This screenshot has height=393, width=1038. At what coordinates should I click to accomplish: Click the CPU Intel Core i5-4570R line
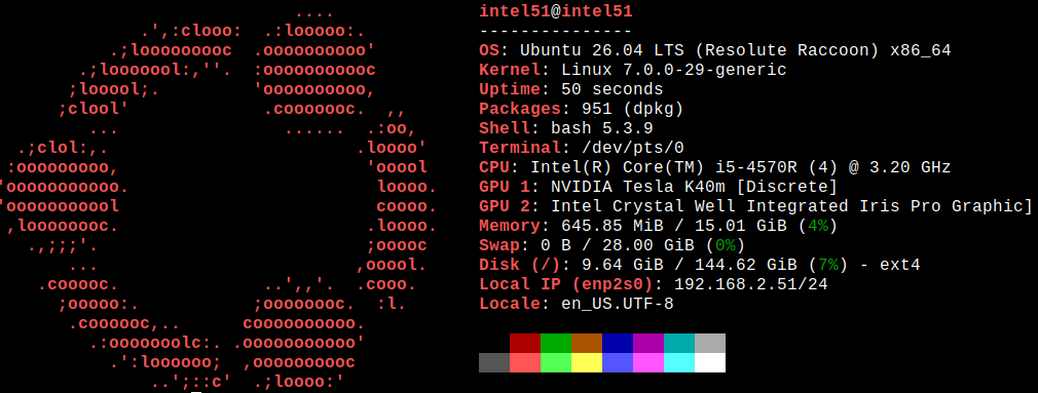pos(715,167)
